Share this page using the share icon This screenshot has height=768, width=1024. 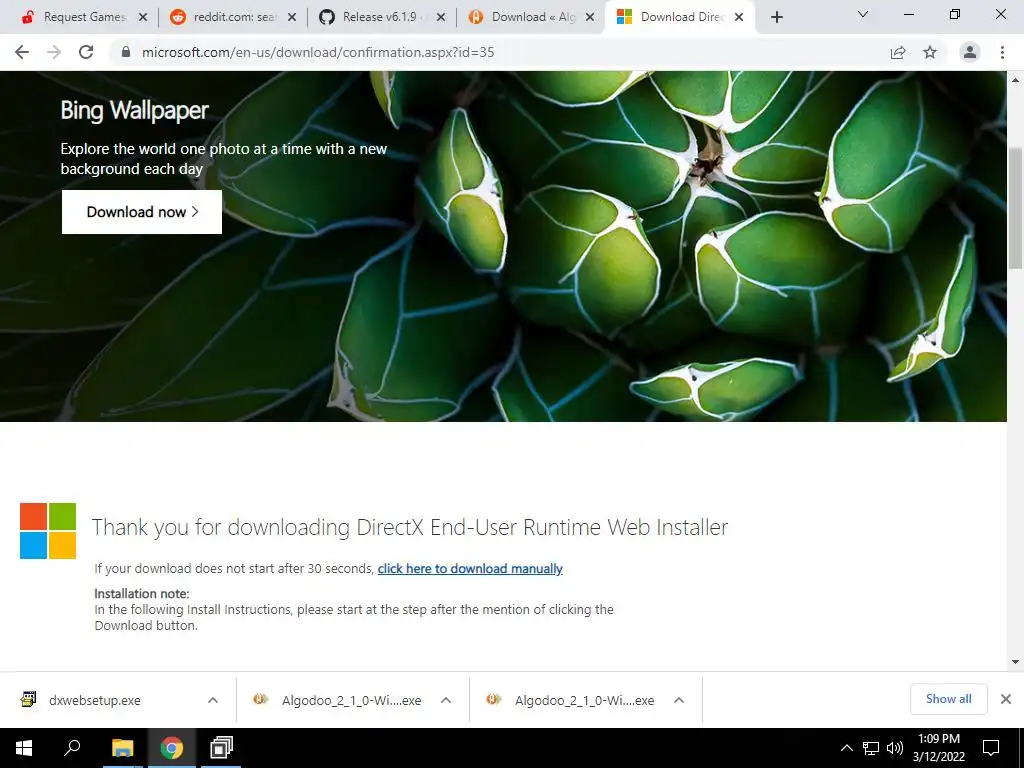tap(898, 52)
